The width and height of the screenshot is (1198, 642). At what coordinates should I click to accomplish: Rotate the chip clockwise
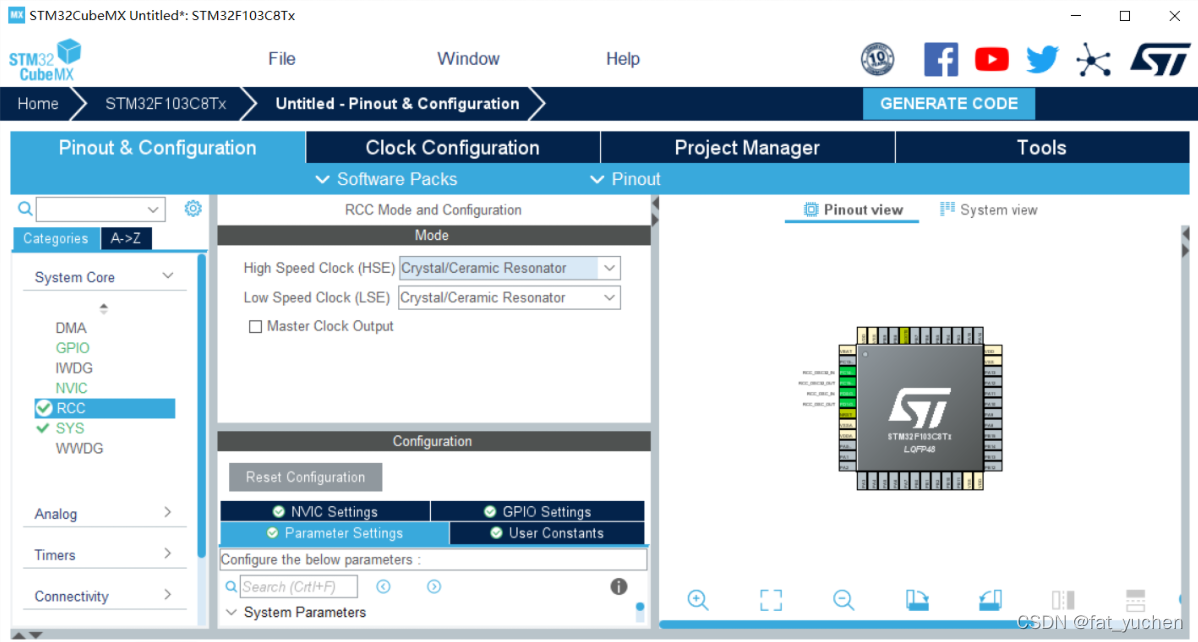917,600
